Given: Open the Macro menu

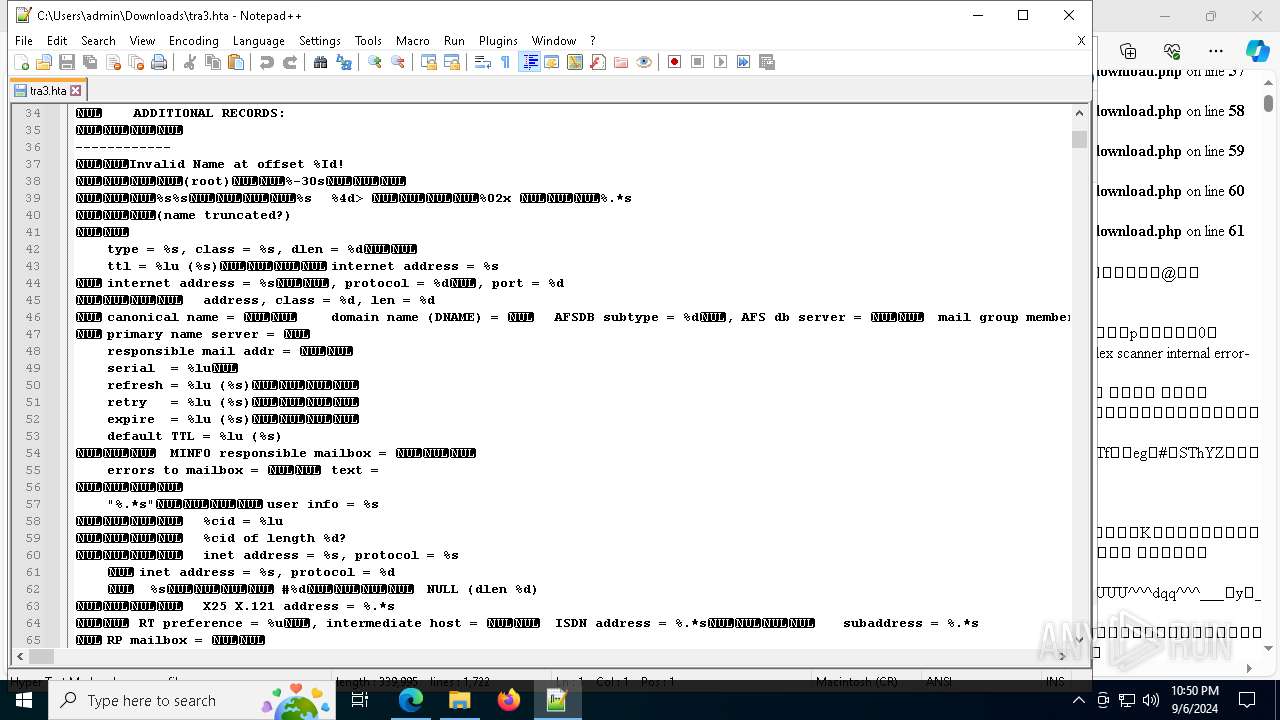Looking at the screenshot, I should pos(412,41).
